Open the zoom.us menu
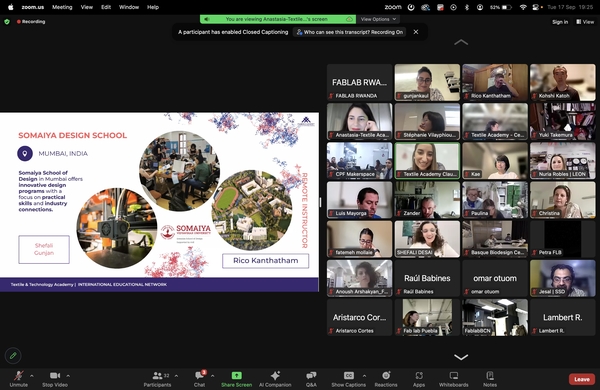The height and width of the screenshot is (390, 600). tap(33, 7)
